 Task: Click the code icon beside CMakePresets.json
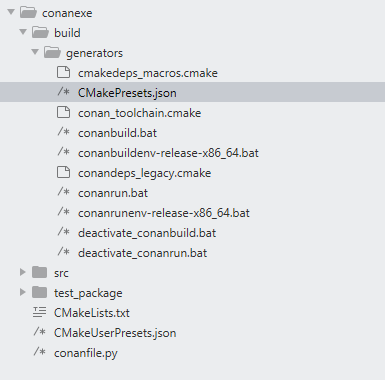63,92
